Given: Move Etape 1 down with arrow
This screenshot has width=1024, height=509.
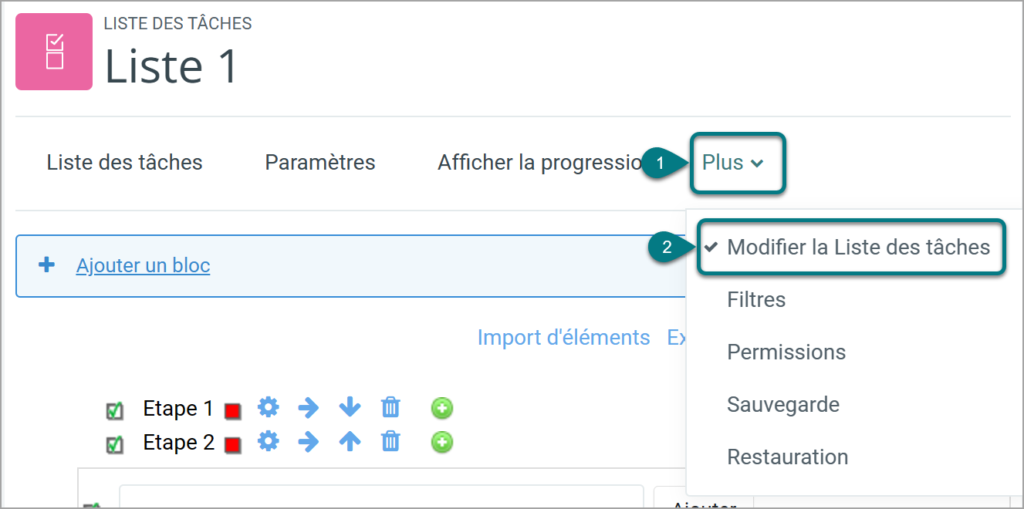Looking at the screenshot, I should 349,408.
